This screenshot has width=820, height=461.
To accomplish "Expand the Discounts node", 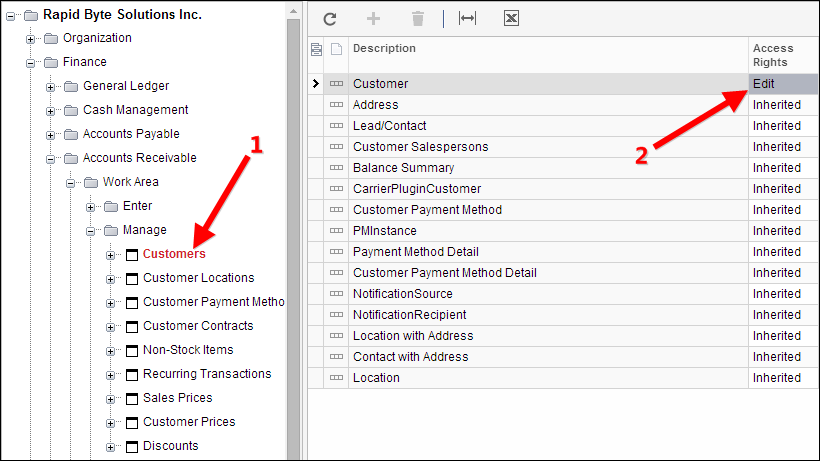I will tap(110, 447).
